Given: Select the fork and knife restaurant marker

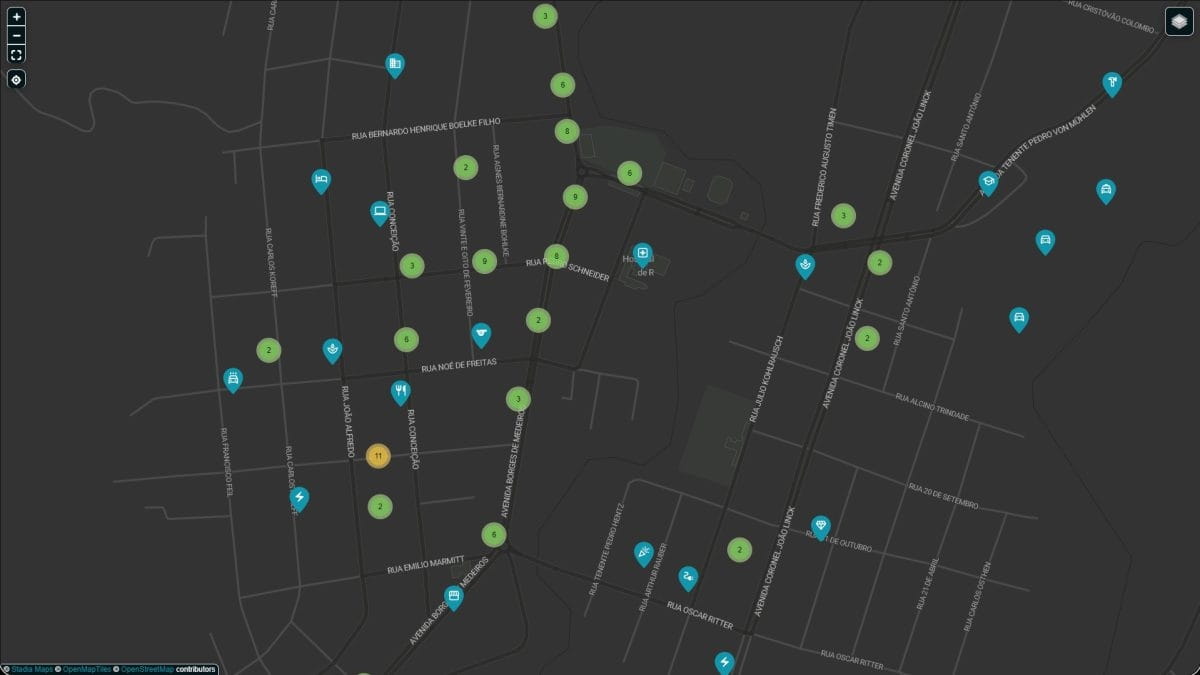Looking at the screenshot, I should 400,392.
